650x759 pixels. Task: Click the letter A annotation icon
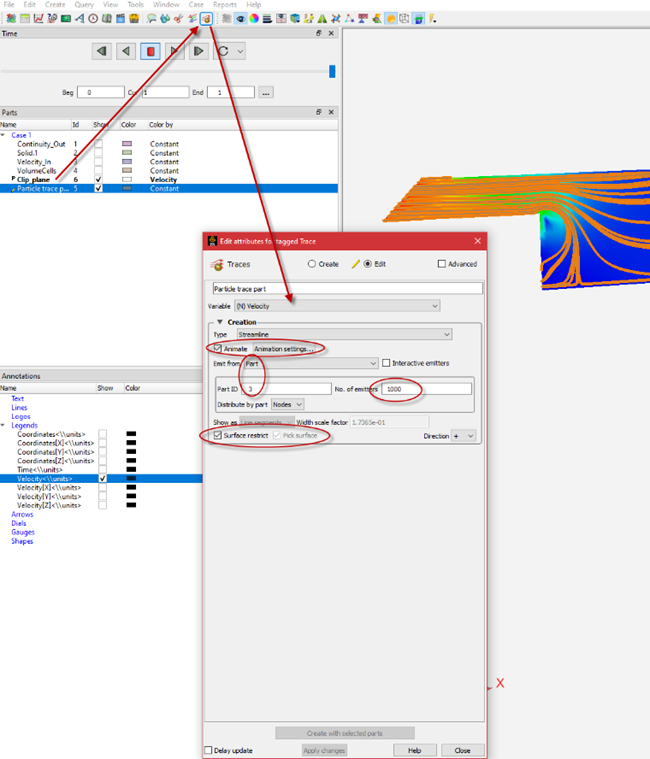click(80, 19)
